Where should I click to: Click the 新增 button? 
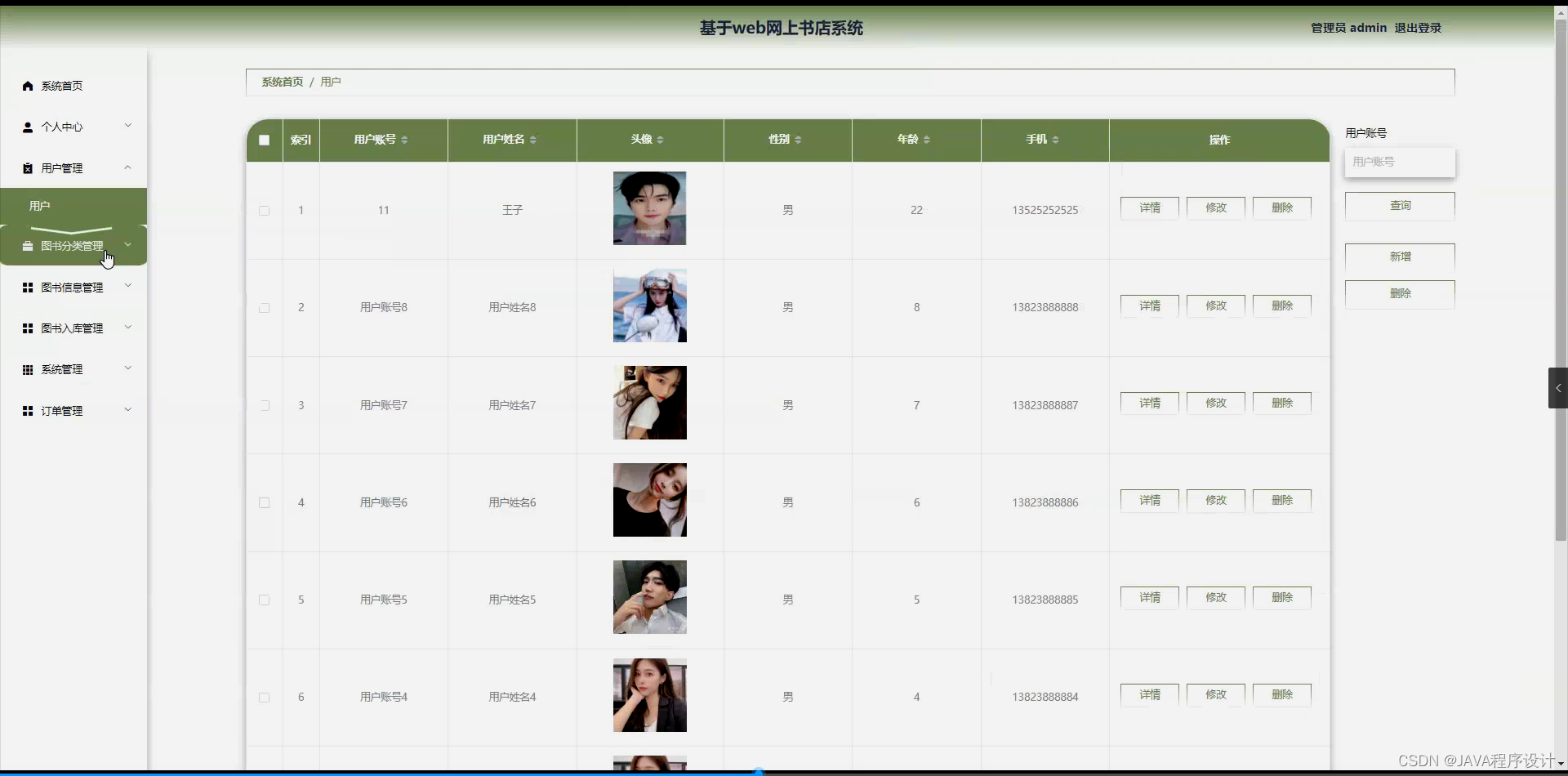pos(1400,257)
